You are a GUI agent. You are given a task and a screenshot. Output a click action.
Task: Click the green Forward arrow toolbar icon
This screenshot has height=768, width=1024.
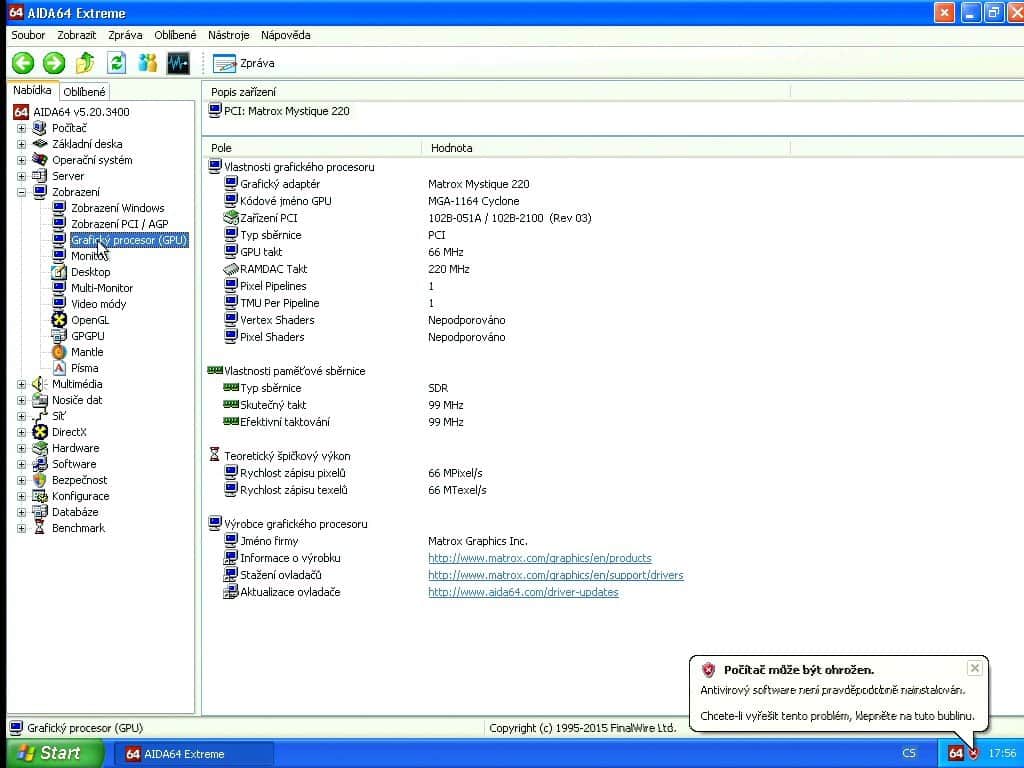(x=54, y=63)
